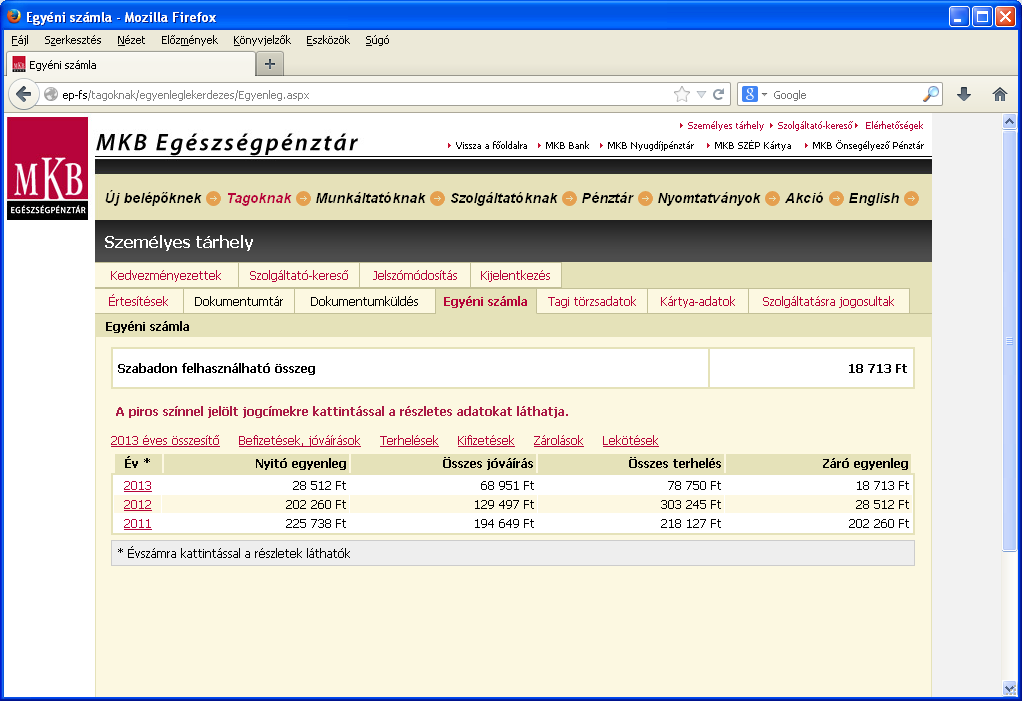Screen dimensions: 1022x701
Task: Open the 2012 year row link
Action: 138,504
